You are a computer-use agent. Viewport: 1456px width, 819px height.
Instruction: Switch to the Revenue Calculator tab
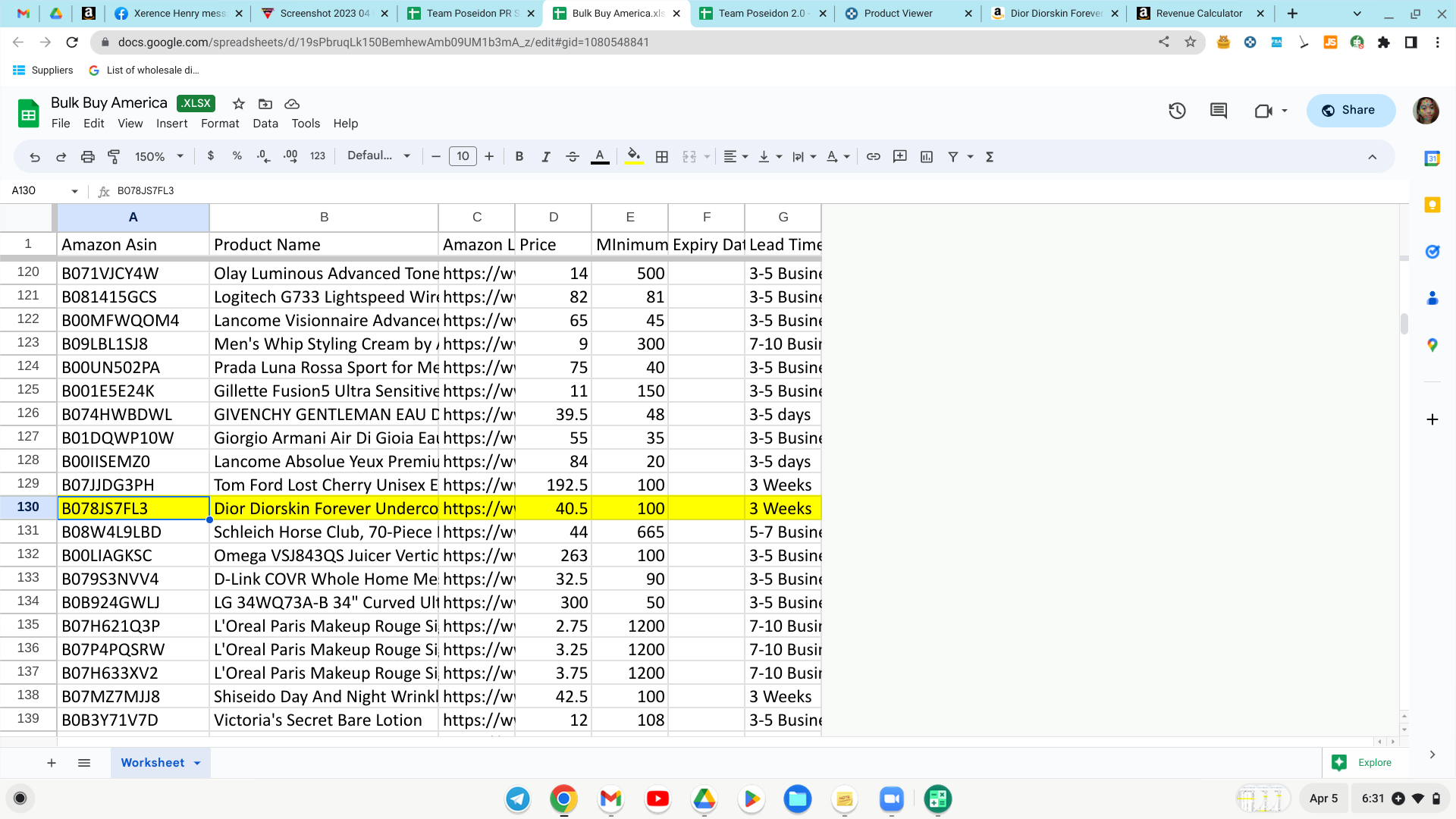tap(1199, 14)
